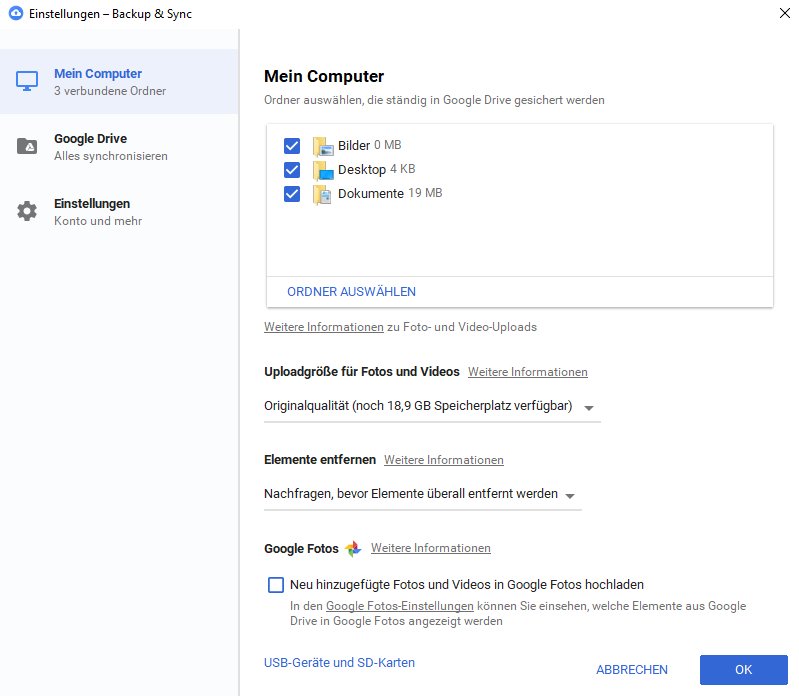This screenshot has width=799, height=696.
Task: Click the Google Fotos pinwheel icon
Action: click(x=353, y=549)
